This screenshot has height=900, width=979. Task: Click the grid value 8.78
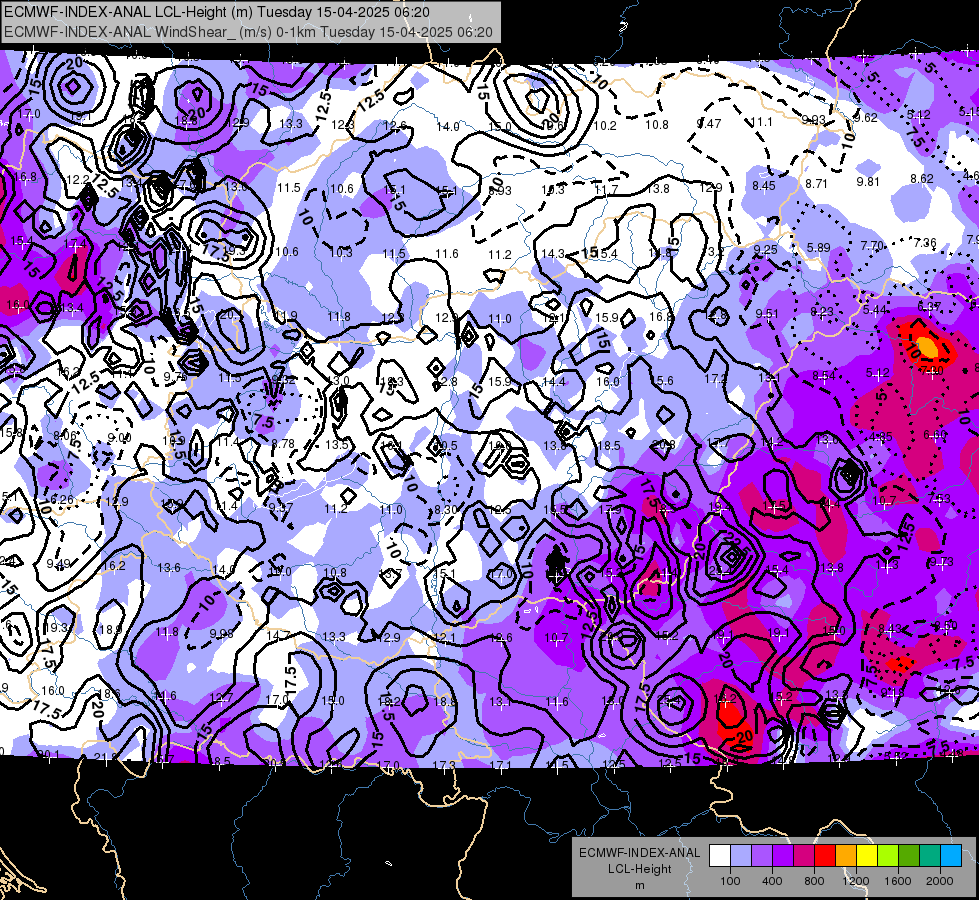coord(283,443)
